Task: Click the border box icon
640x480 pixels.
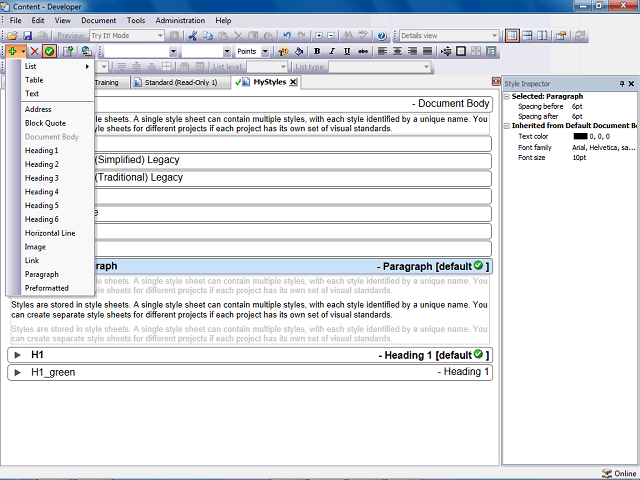Action: [461, 51]
